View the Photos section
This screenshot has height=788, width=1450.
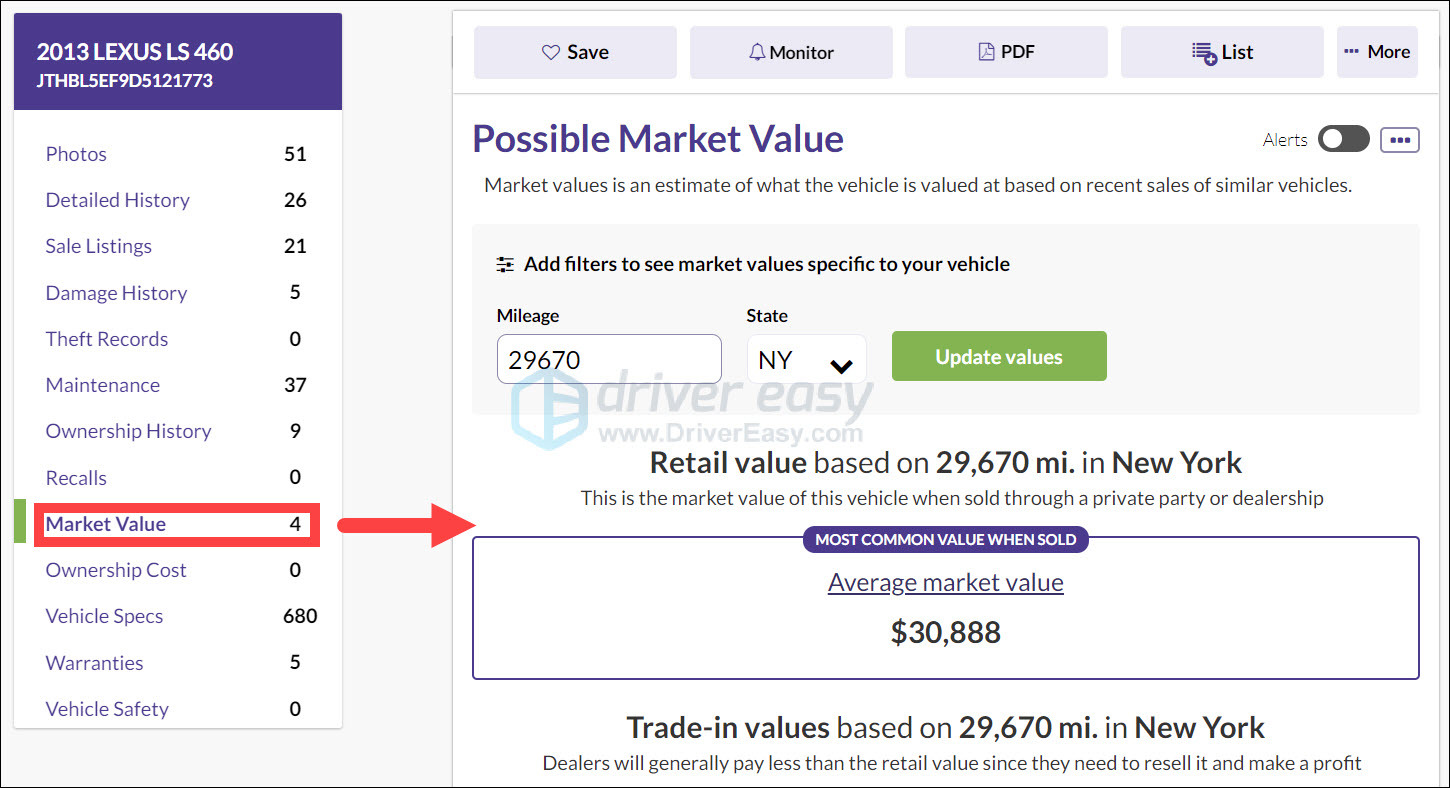76,154
